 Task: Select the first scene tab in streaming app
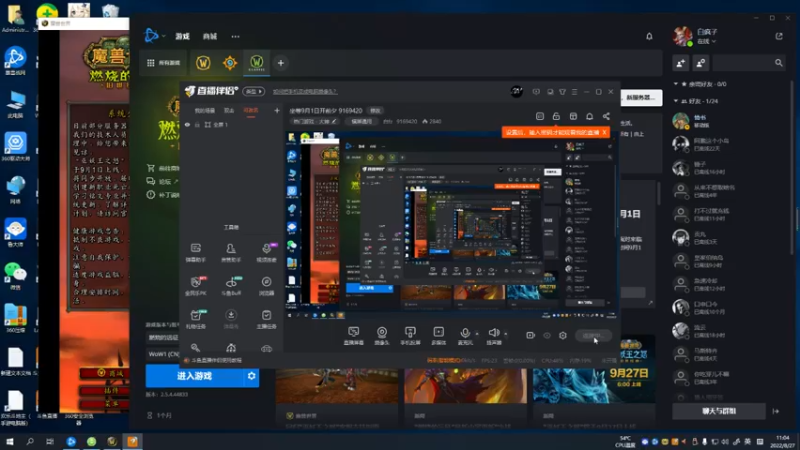[x=205, y=110]
